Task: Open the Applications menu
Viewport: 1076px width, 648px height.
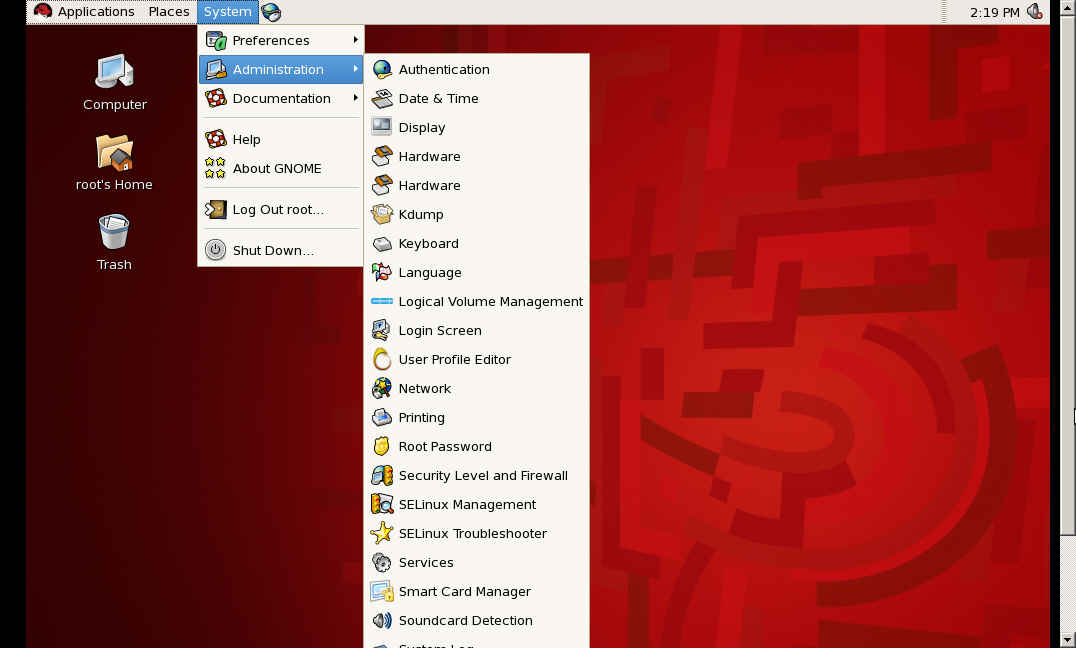Action: tap(95, 12)
